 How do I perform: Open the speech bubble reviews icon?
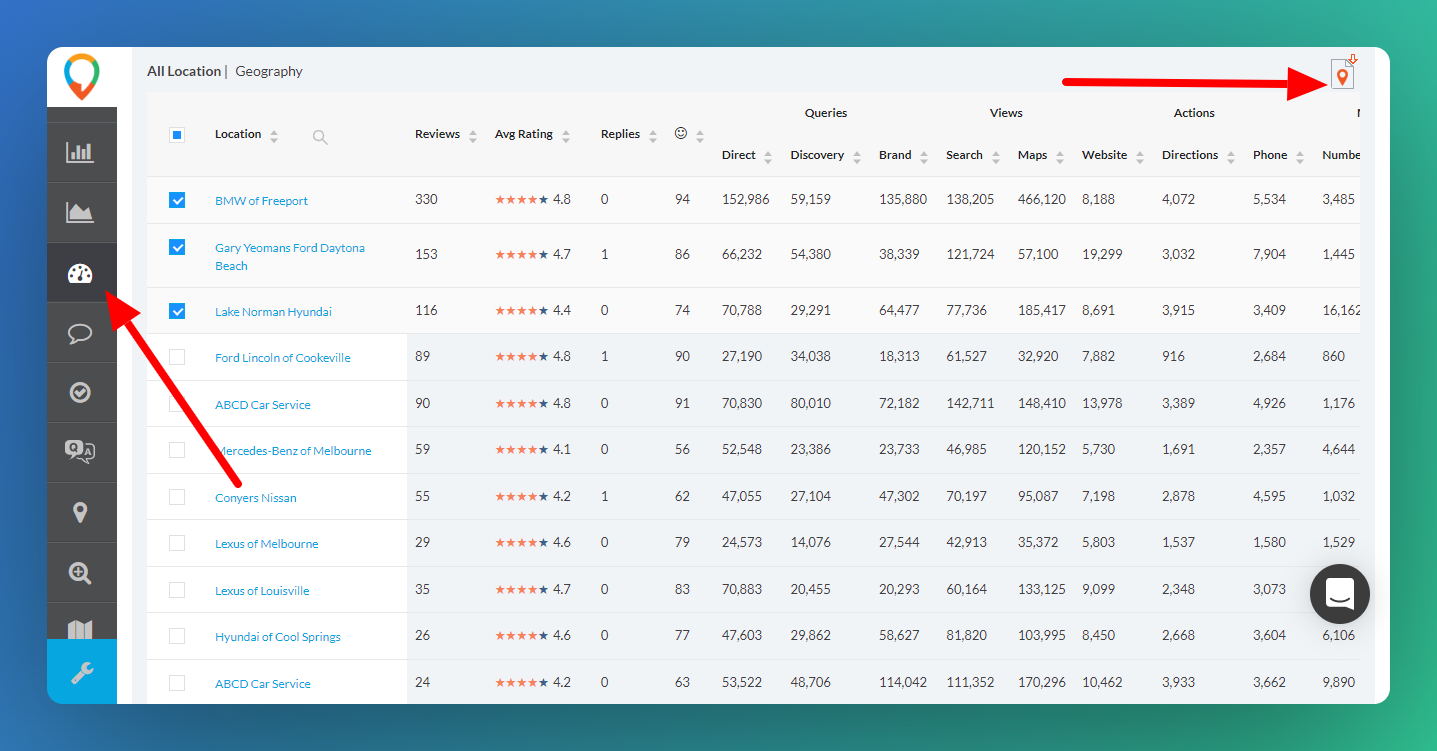[80, 333]
